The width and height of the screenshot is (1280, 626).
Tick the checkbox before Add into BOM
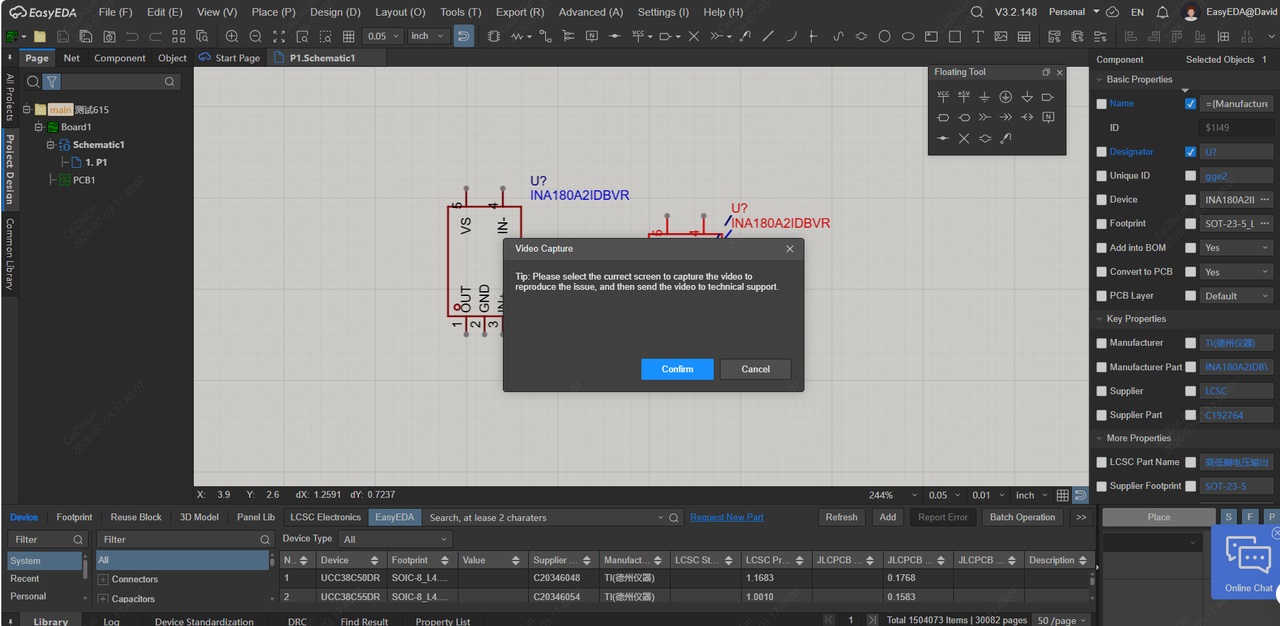click(1101, 248)
